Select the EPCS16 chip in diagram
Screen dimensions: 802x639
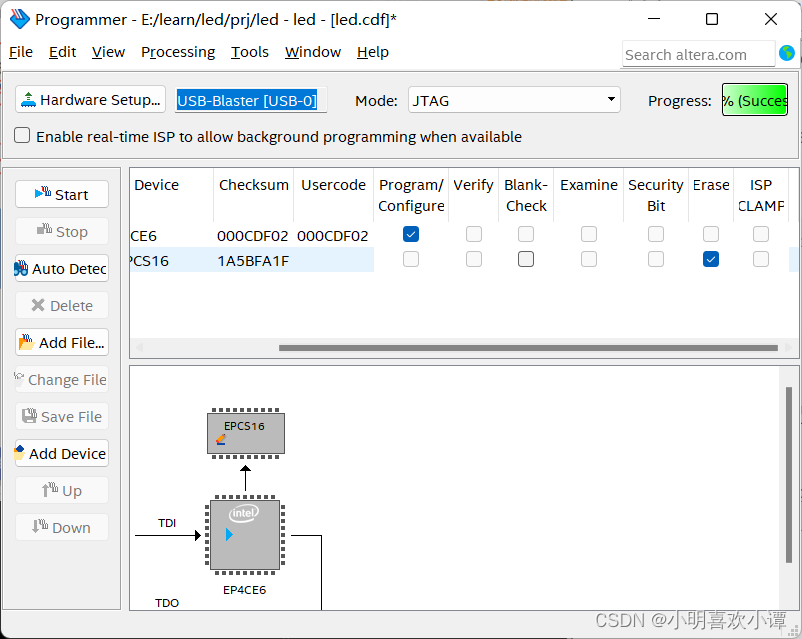pyautogui.click(x=246, y=433)
